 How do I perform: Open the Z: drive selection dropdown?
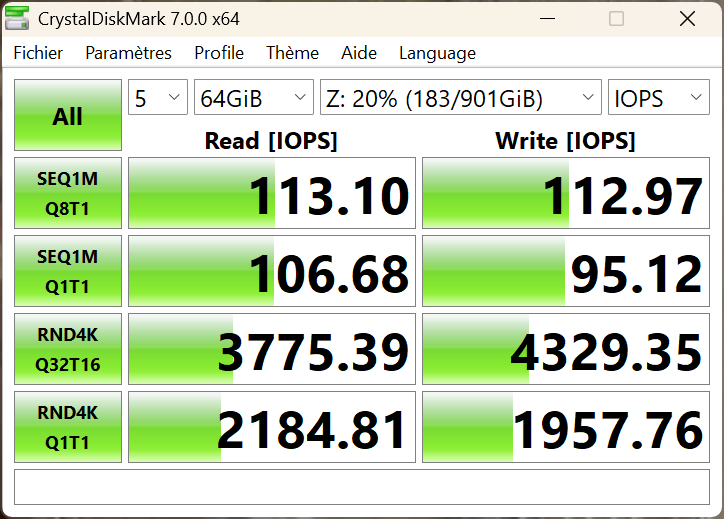pyautogui.click(x=460, y=98)
